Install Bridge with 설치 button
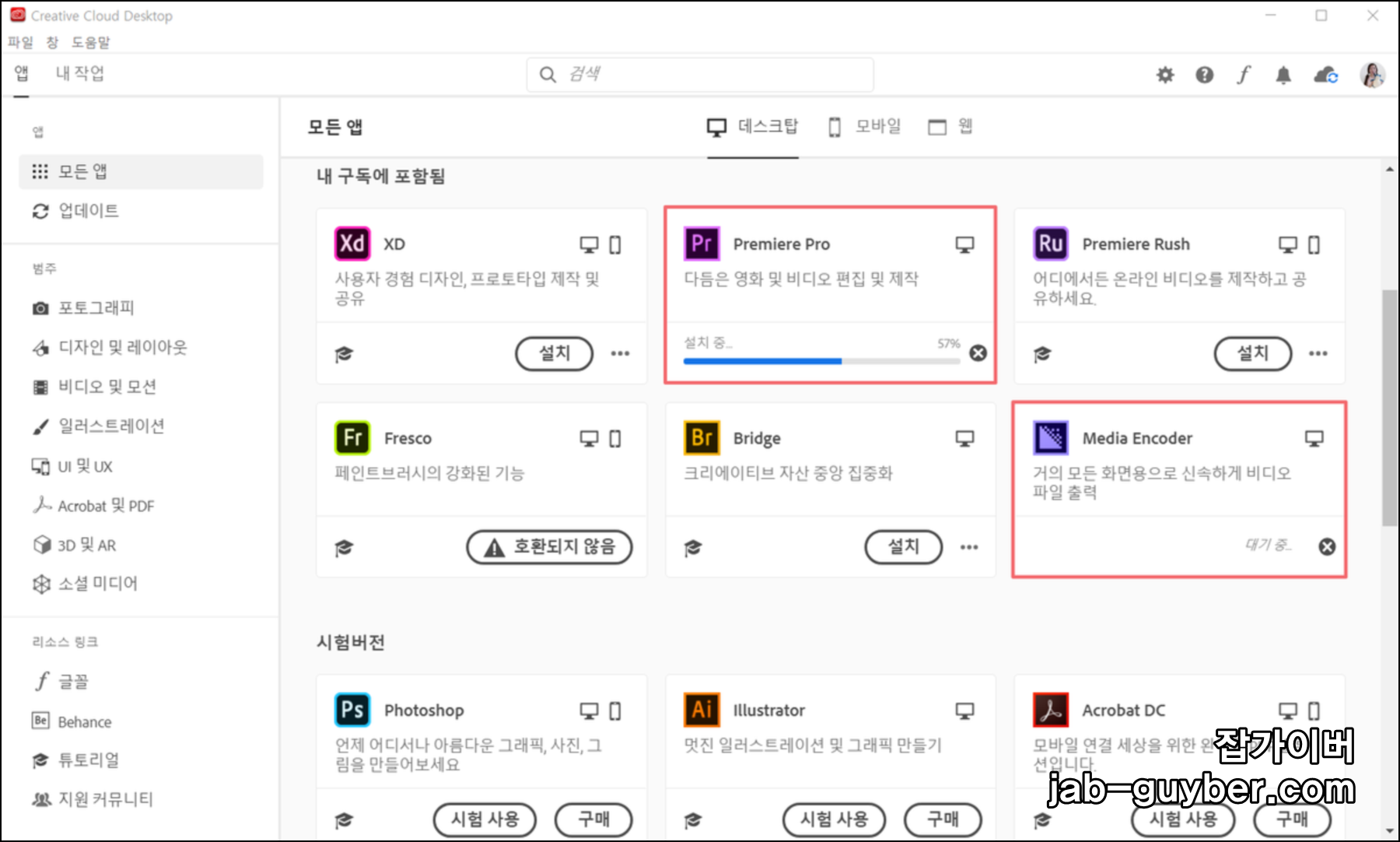This screenshot has width=1400, height=842. click(904, 548)
